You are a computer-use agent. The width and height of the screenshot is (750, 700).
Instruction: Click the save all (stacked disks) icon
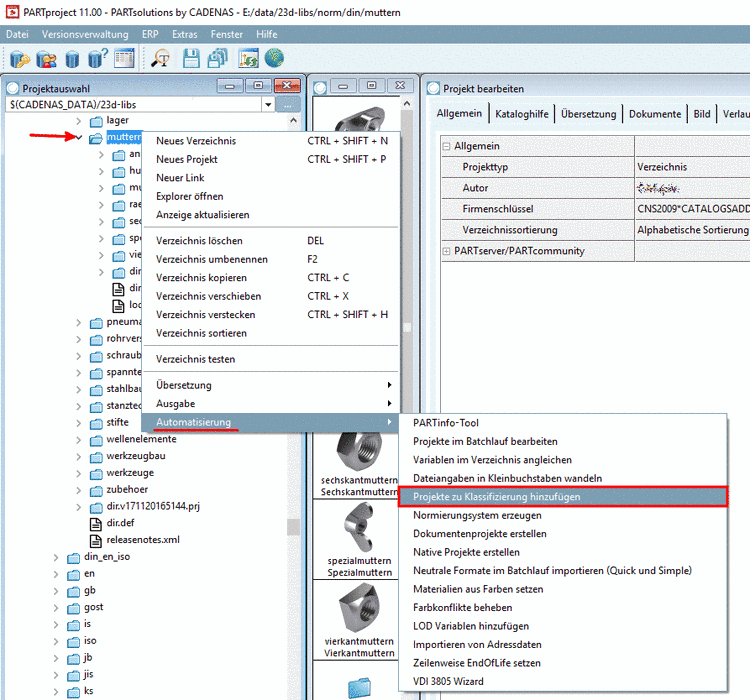pos(218,58)
